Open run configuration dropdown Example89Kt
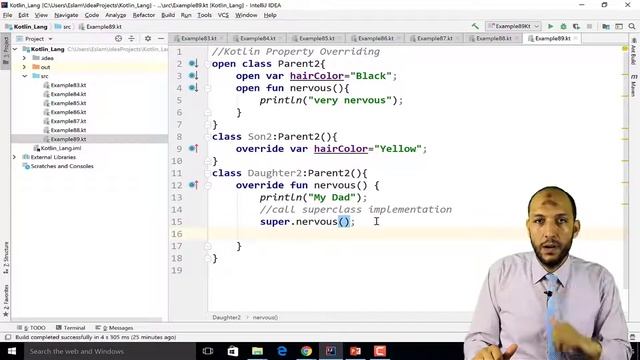This screenshot has width=640, height=360. pyautogui.click(x=513, y=26)
